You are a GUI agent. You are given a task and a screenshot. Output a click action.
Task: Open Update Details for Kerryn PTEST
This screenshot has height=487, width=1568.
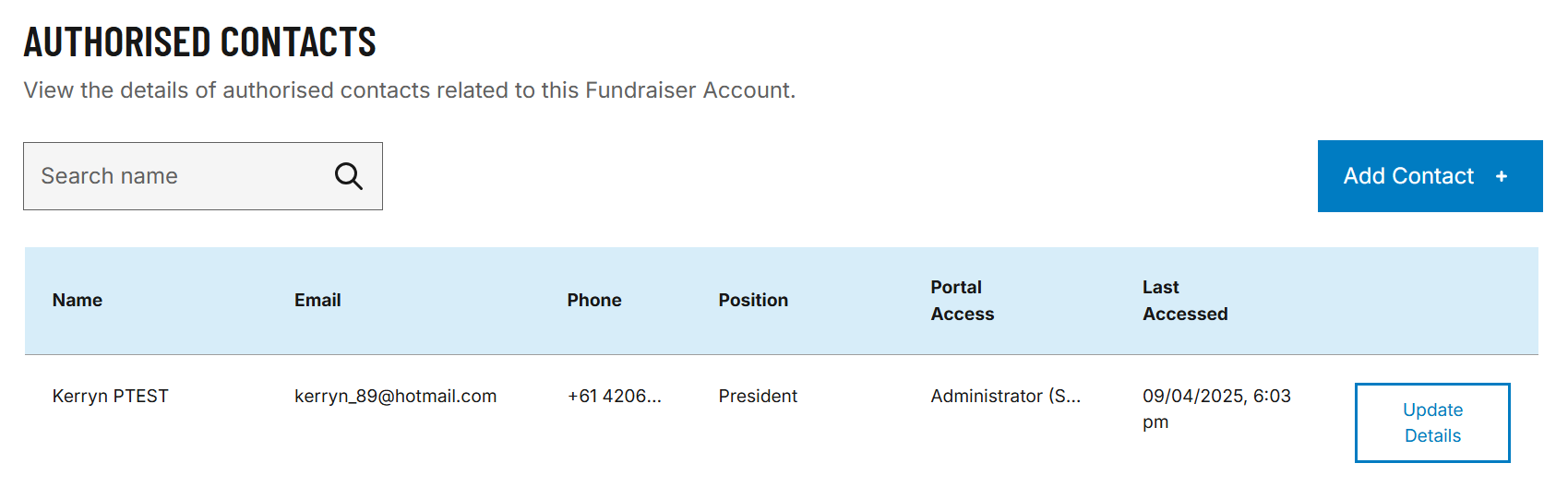click(1432, 422)
